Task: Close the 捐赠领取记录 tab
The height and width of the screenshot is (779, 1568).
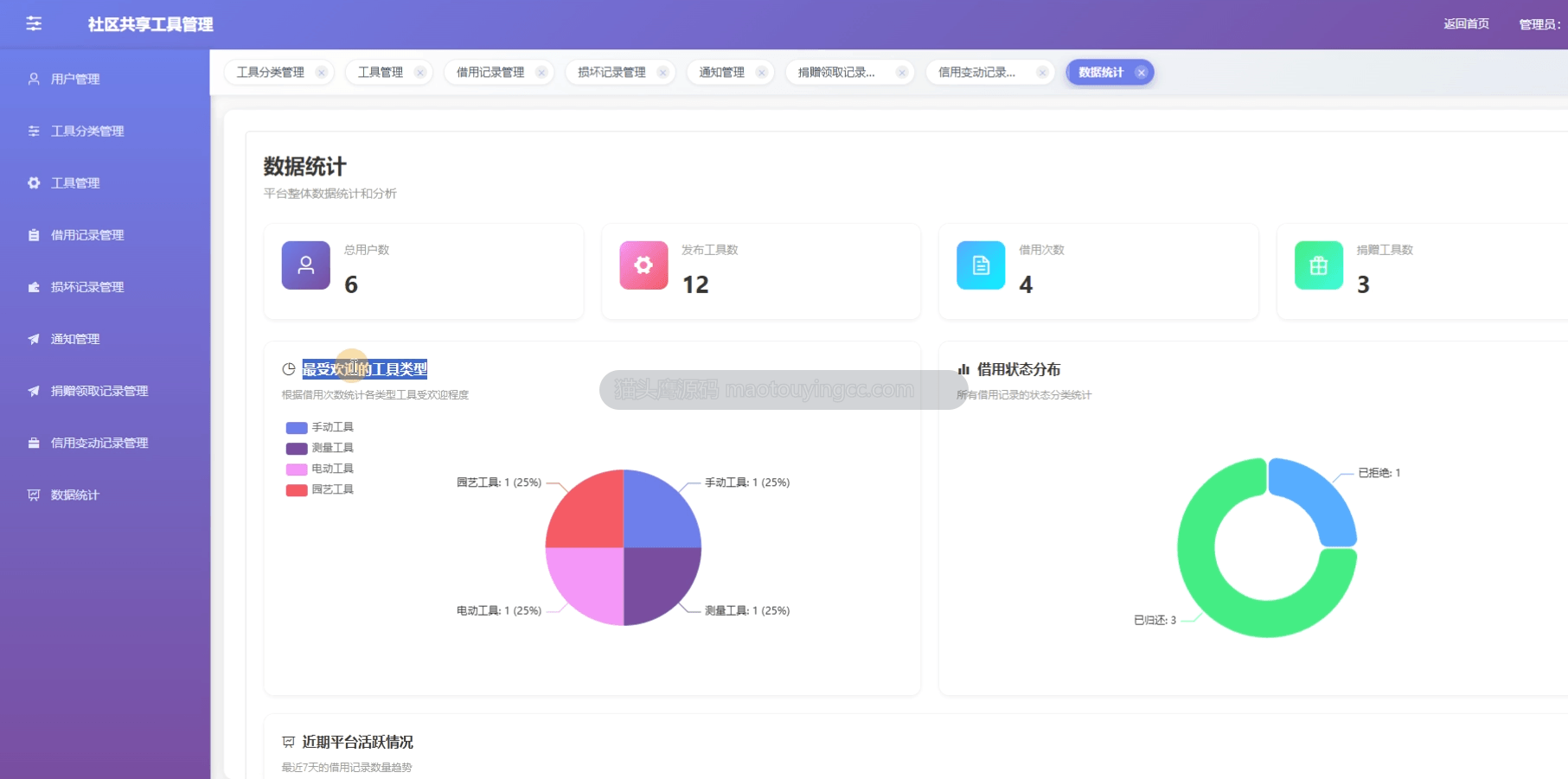Action: (x=902, y=73)
